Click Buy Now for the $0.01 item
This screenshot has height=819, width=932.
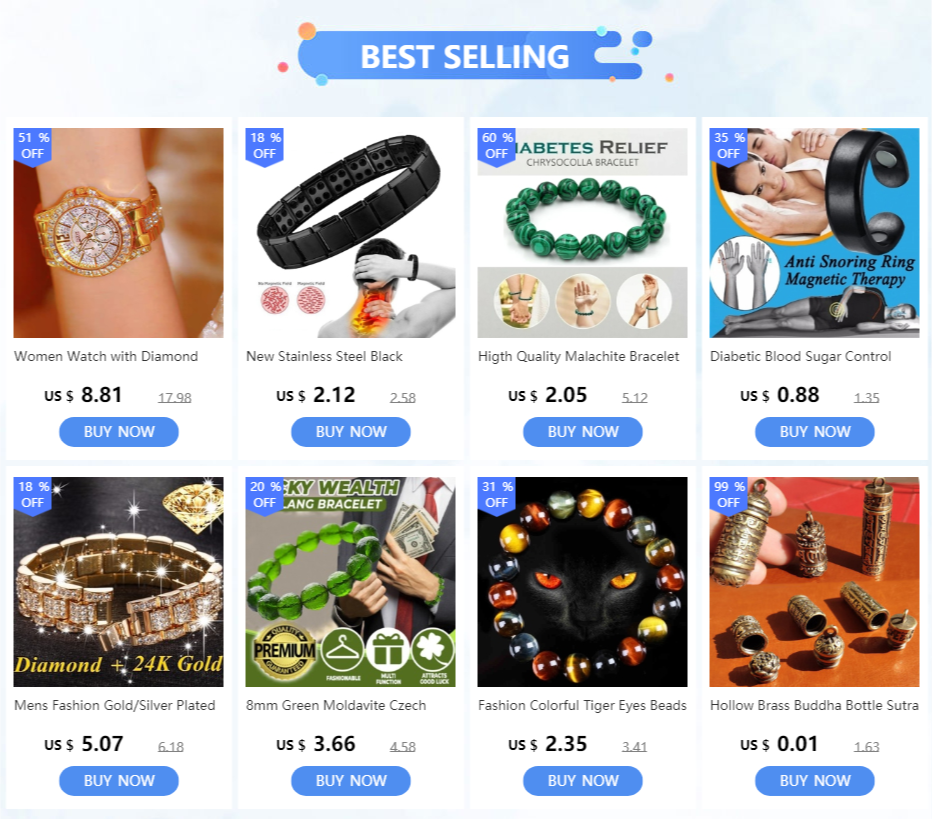(x=814, y=780)
